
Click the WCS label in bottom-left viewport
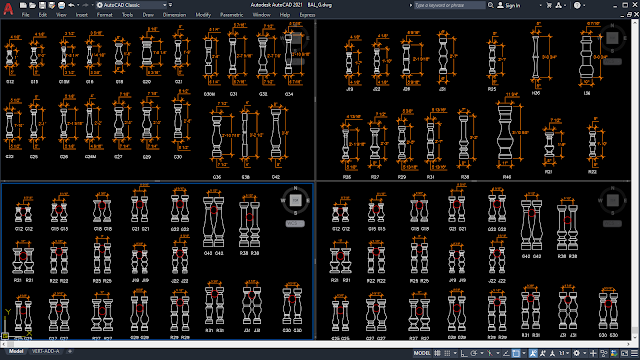(295, 223)
